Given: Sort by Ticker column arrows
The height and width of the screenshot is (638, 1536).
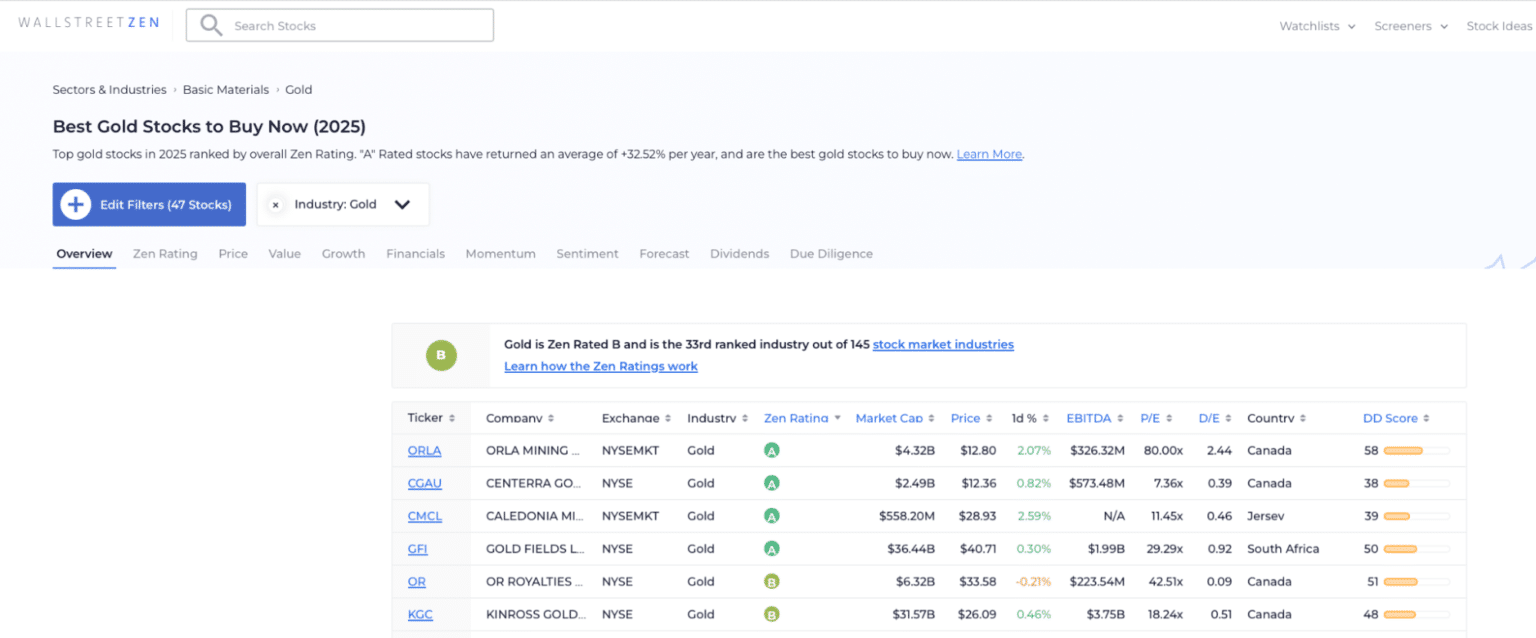Looking at the screenshot, I should click(451, 418).
